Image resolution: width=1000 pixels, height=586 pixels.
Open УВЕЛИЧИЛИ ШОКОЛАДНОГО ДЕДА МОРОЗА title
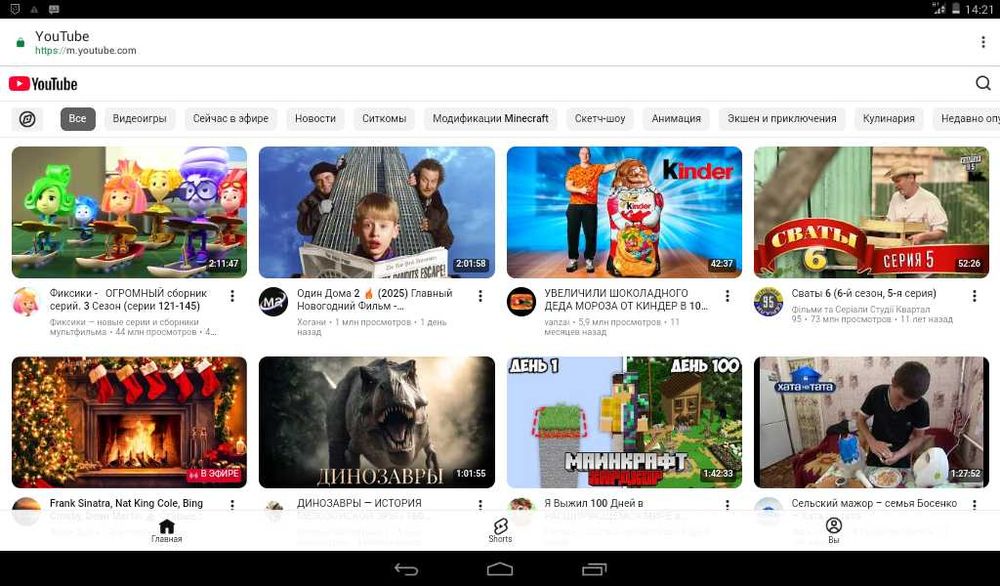626,300
